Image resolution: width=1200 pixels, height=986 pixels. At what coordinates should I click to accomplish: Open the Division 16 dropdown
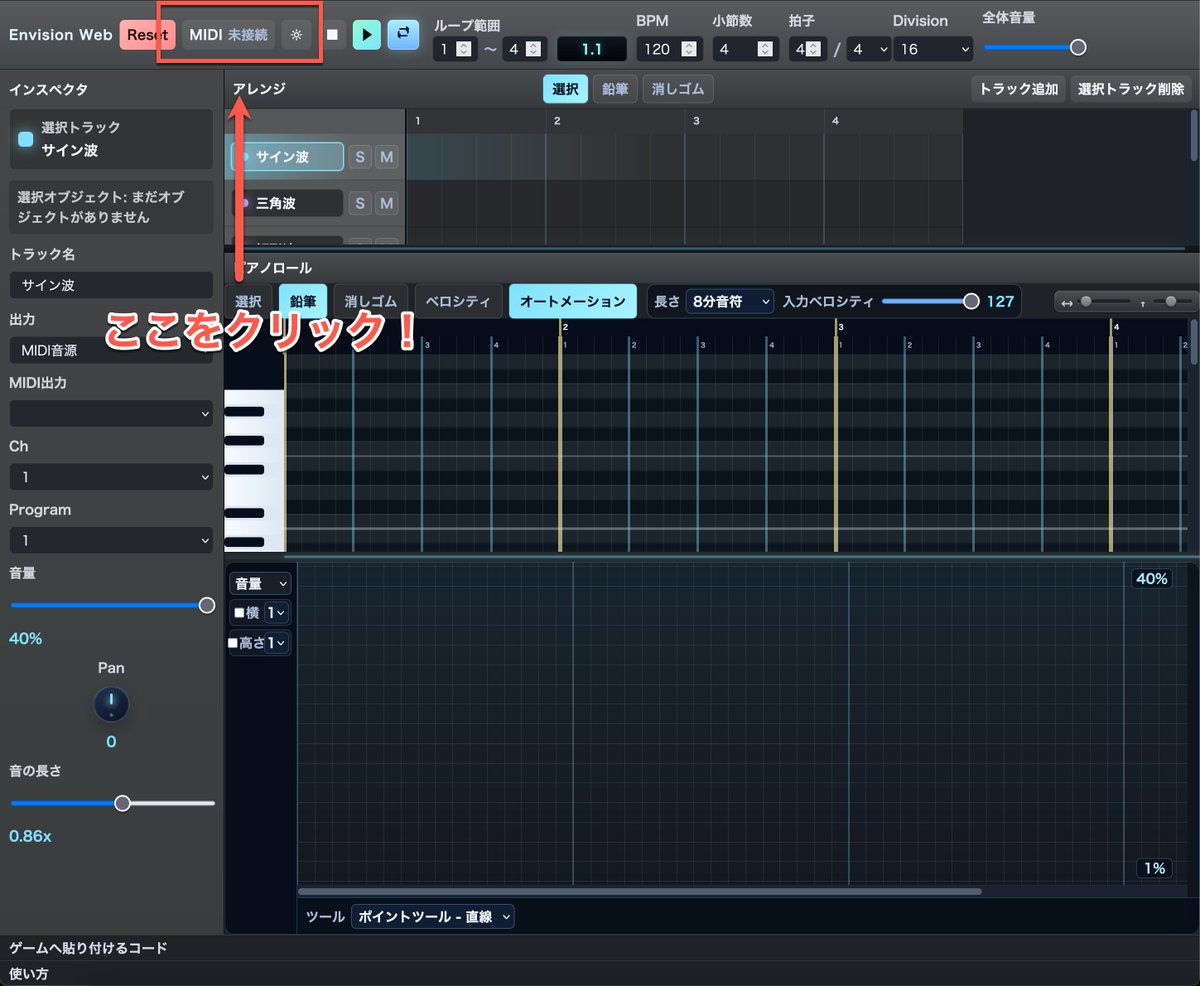tap(933, 48)
